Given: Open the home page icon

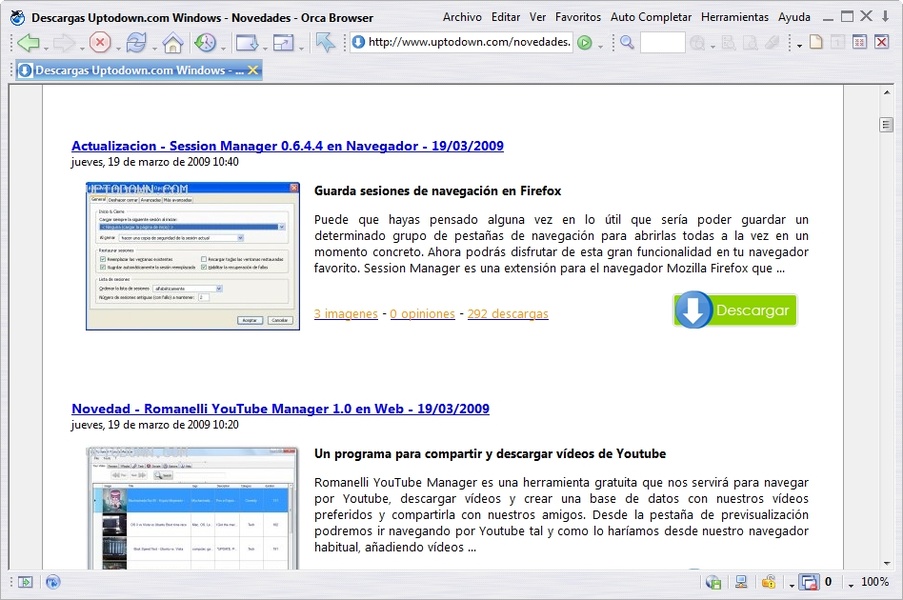Looking at the screenshot, I should tap(172, 43).
